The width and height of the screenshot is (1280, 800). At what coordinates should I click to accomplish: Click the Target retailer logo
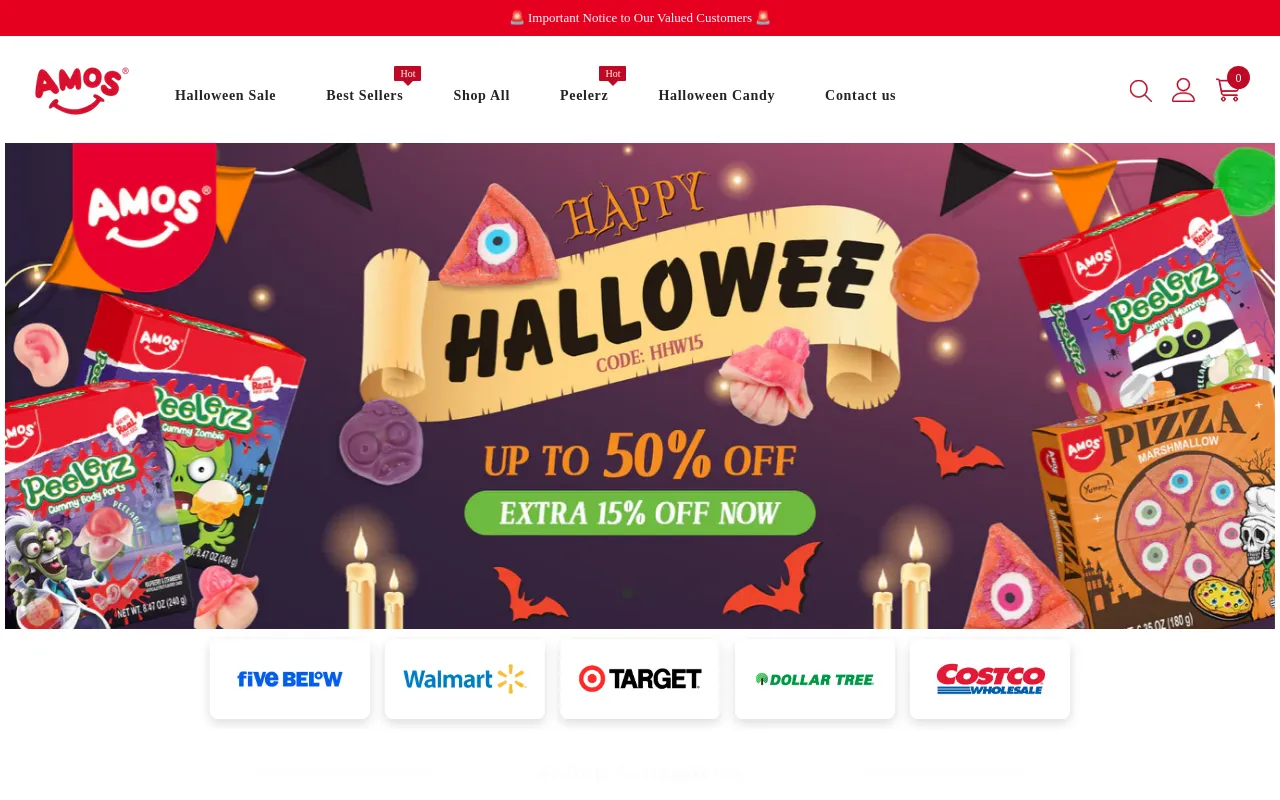click(x=640, y=679)
